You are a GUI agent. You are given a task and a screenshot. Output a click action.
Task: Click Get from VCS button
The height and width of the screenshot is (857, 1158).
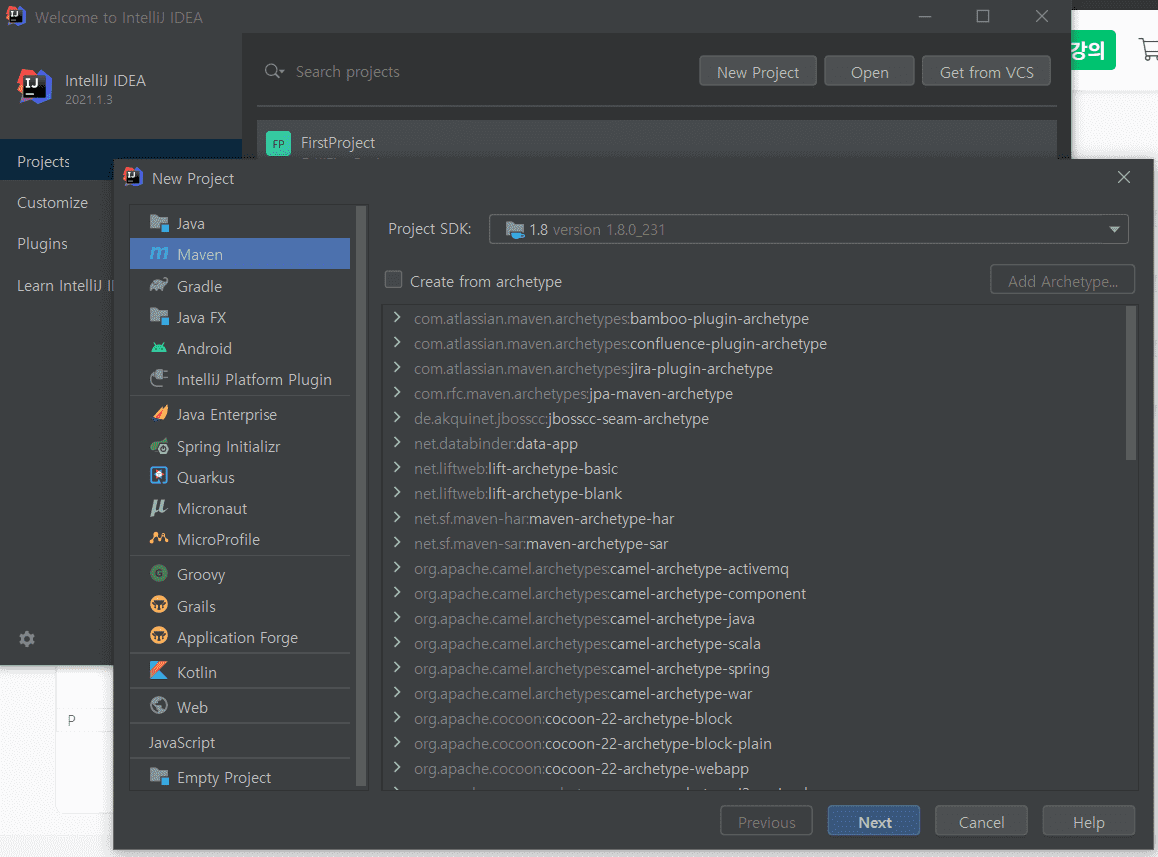click(986, 71)
